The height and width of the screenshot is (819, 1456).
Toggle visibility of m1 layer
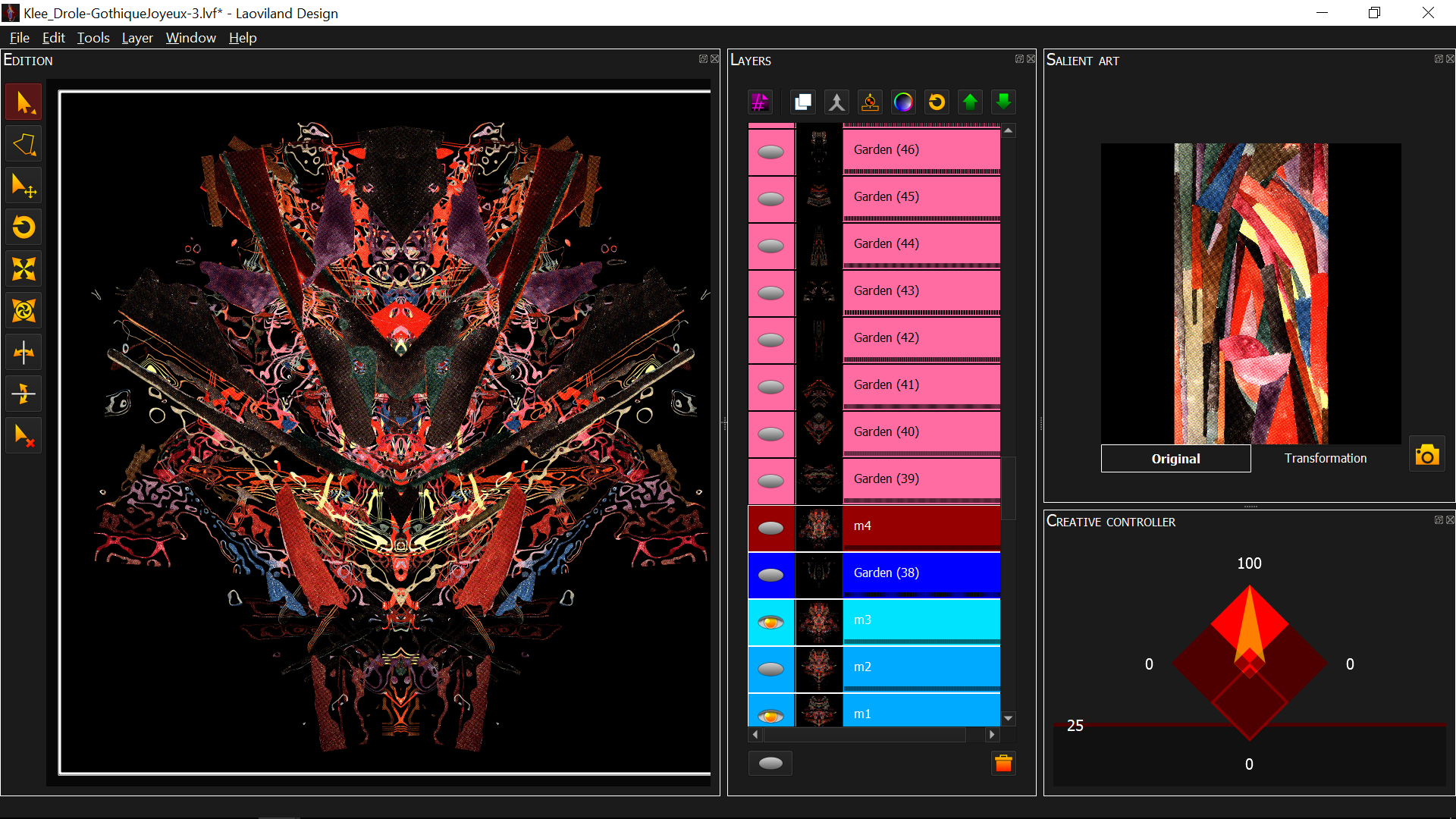point(770,713)
